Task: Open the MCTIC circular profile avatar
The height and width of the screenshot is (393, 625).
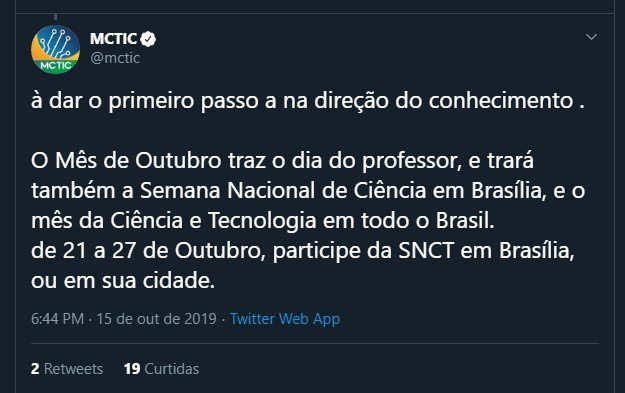Action: click(55, 49)
